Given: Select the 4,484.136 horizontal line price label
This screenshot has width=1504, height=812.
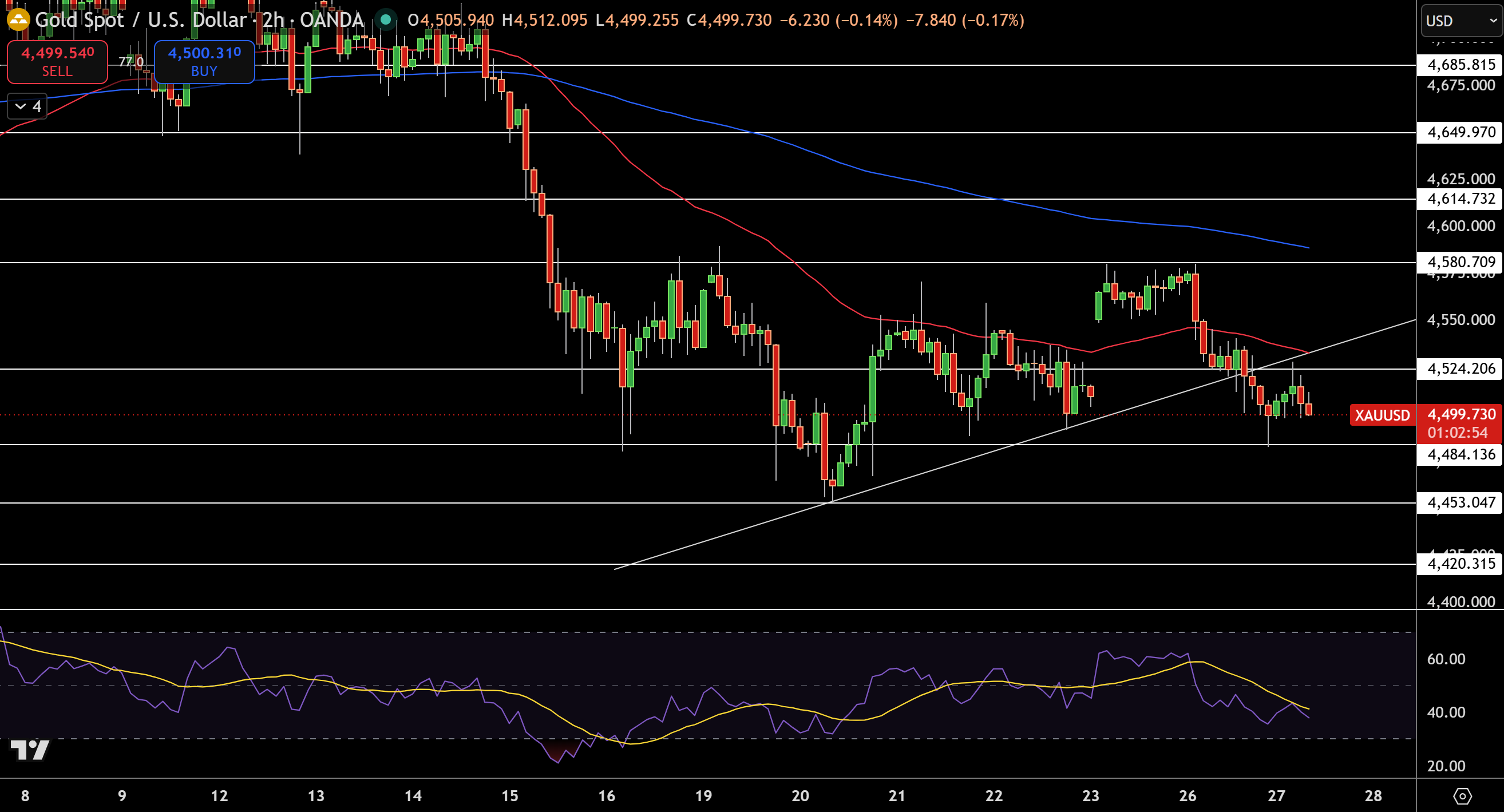Looking at the screenshot, I should (x=1459, y=454).
